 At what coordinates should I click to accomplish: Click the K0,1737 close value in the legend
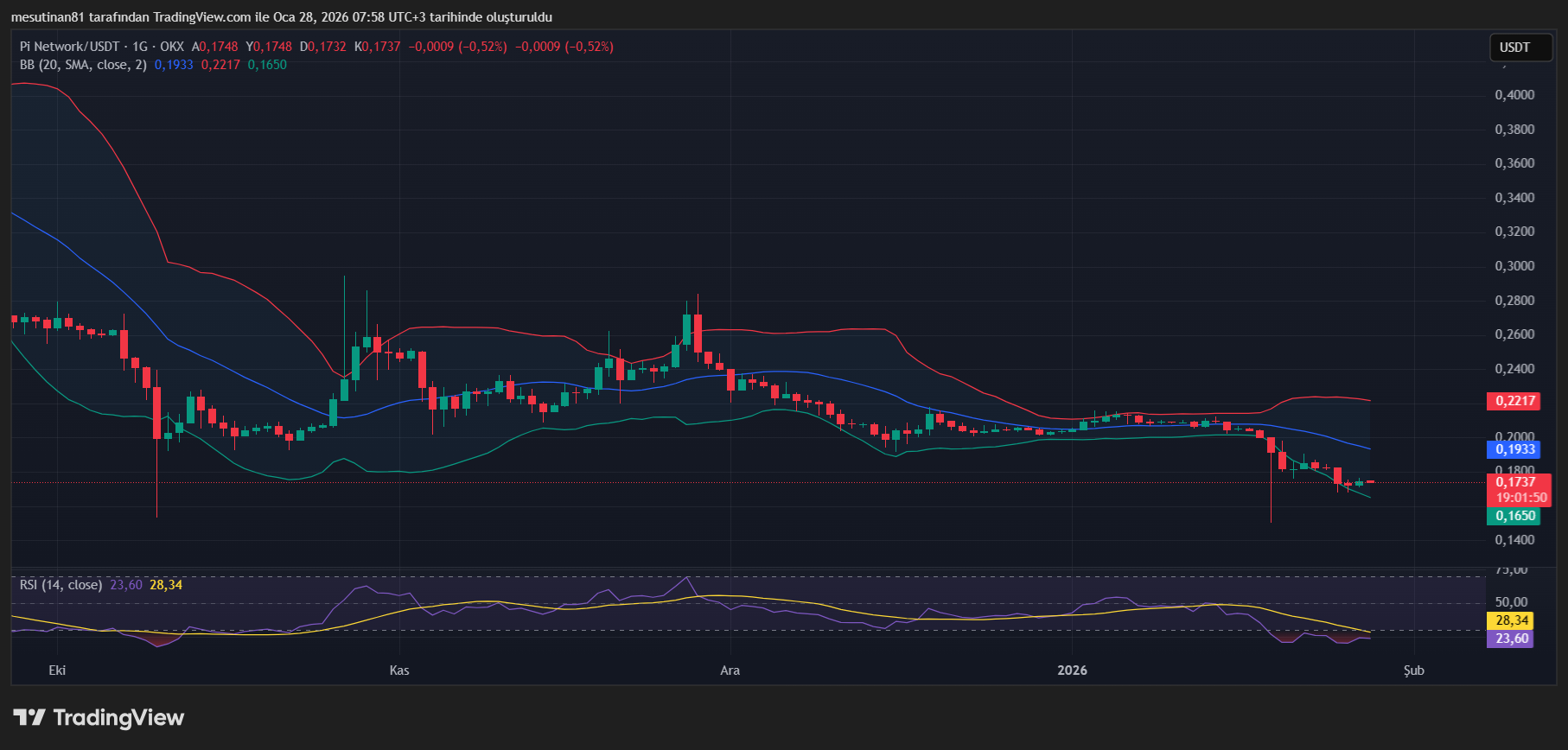tap(378, 47)
